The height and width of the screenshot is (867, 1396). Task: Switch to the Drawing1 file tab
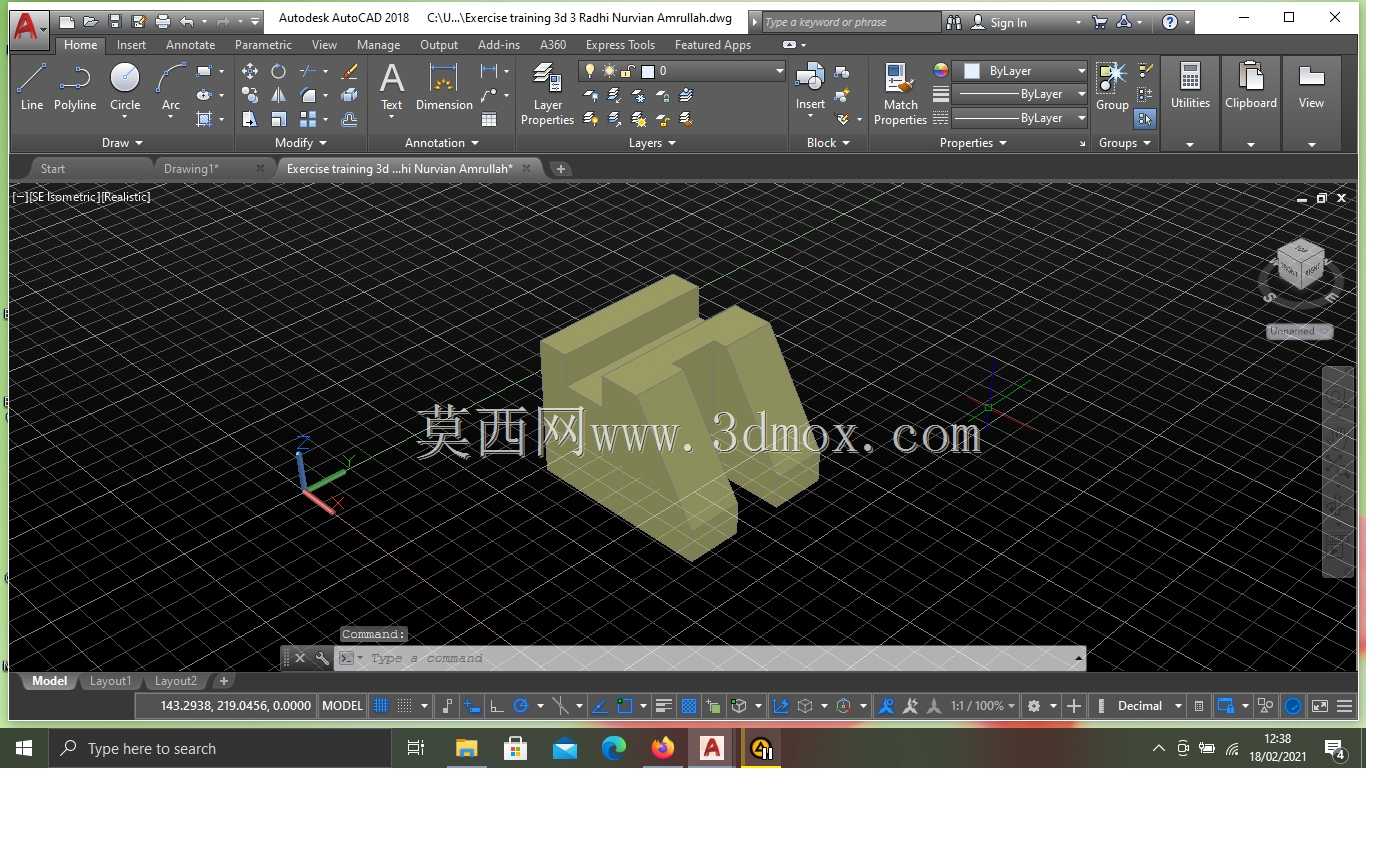point(191,169)
